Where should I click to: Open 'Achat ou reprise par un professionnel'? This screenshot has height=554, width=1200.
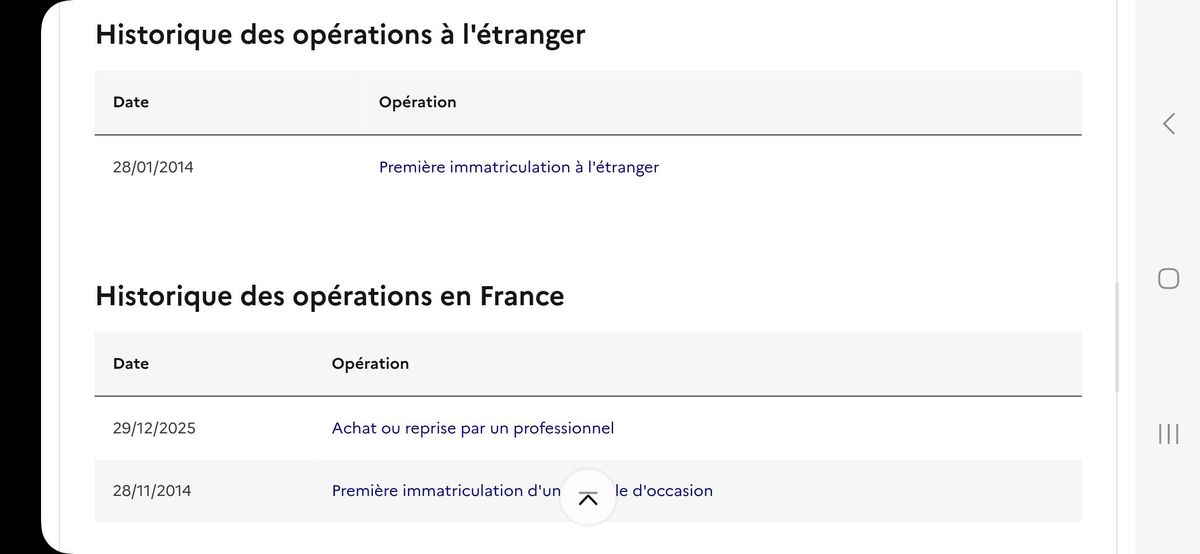473,428
